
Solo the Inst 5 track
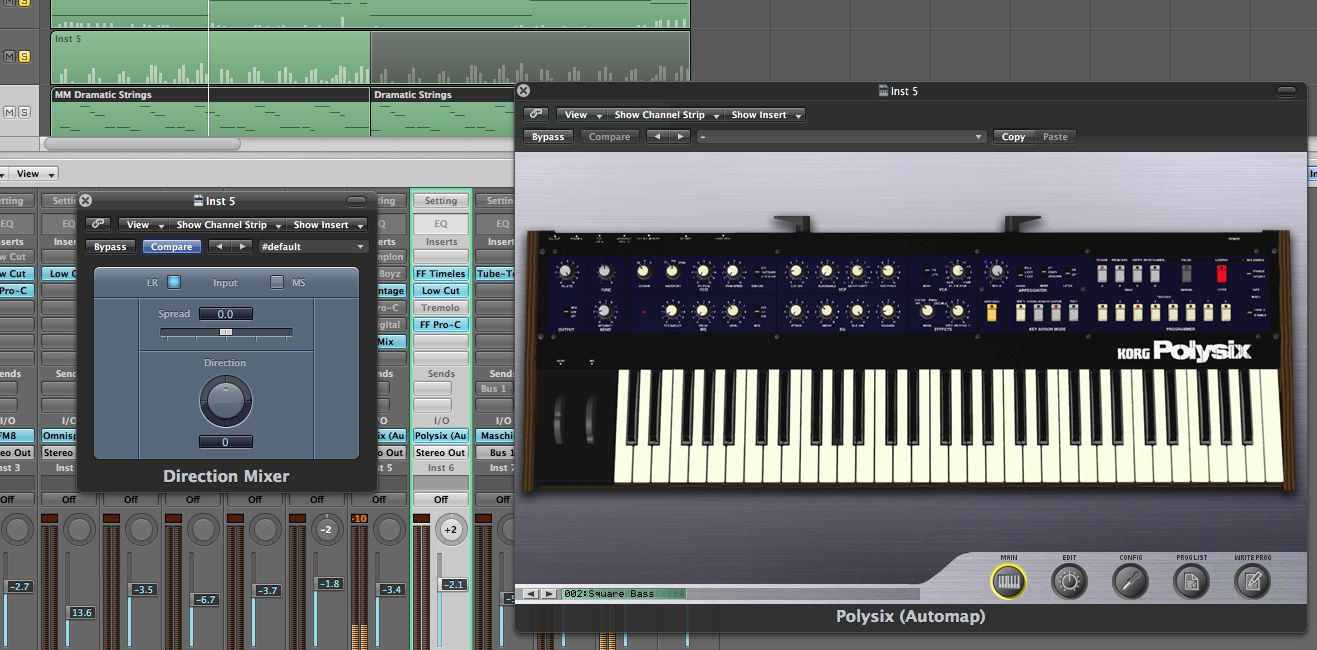[x=24, y=57]
